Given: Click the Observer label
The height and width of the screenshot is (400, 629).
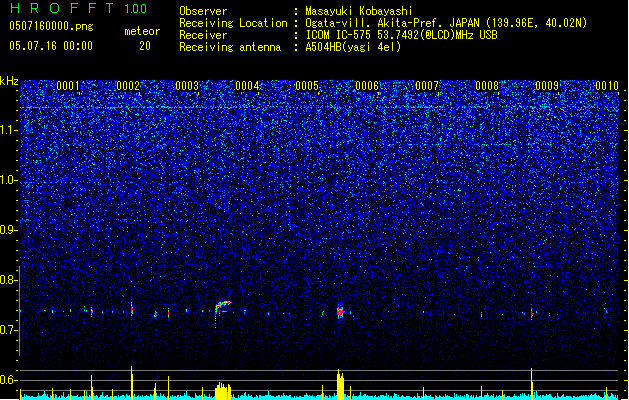Looking at the screenshot, I should [203, 11].
